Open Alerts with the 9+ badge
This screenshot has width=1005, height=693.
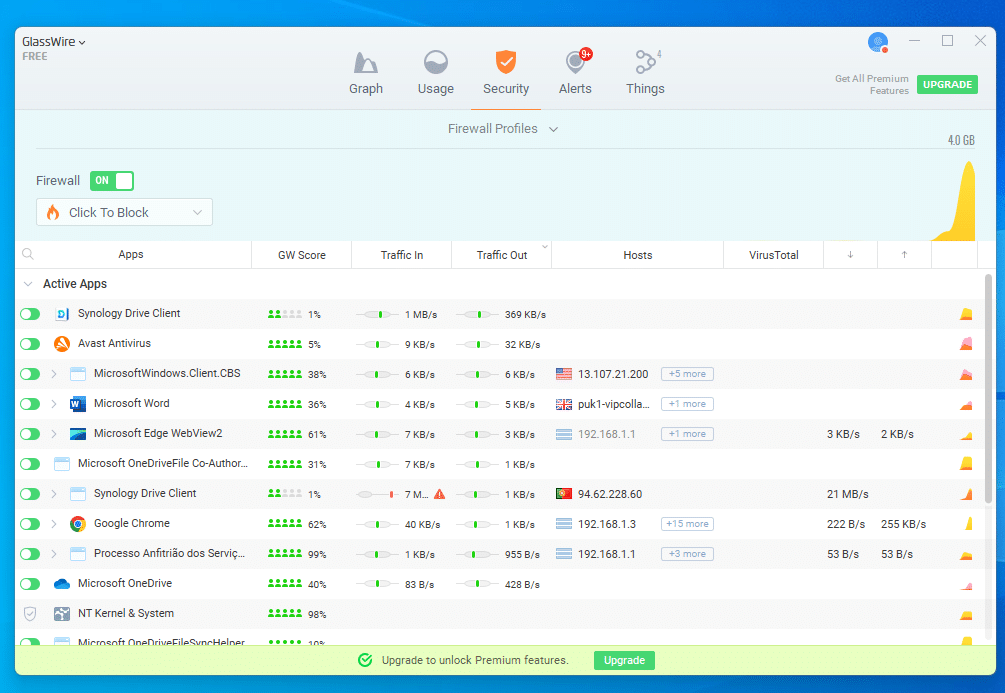(575, 64)
